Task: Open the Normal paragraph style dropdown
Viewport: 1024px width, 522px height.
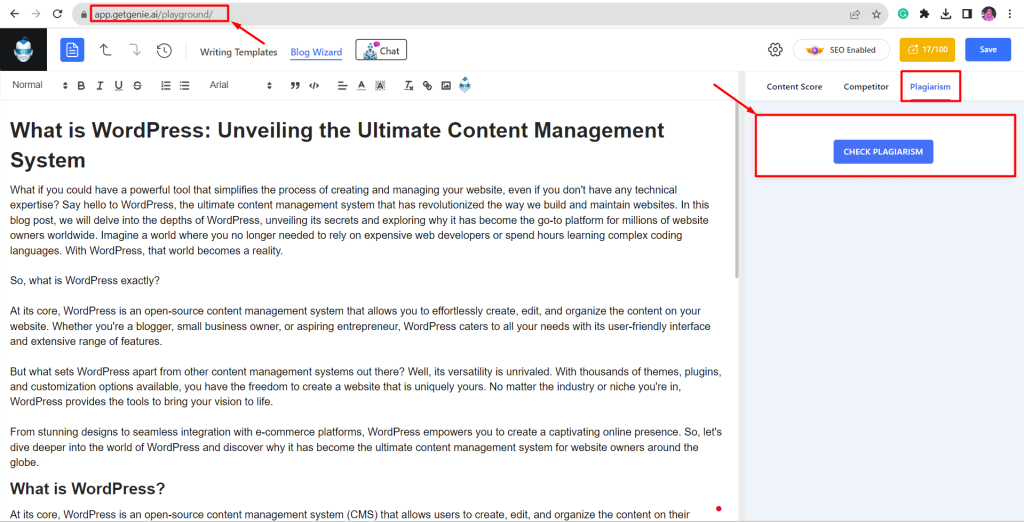Action: tap(40, 85)
